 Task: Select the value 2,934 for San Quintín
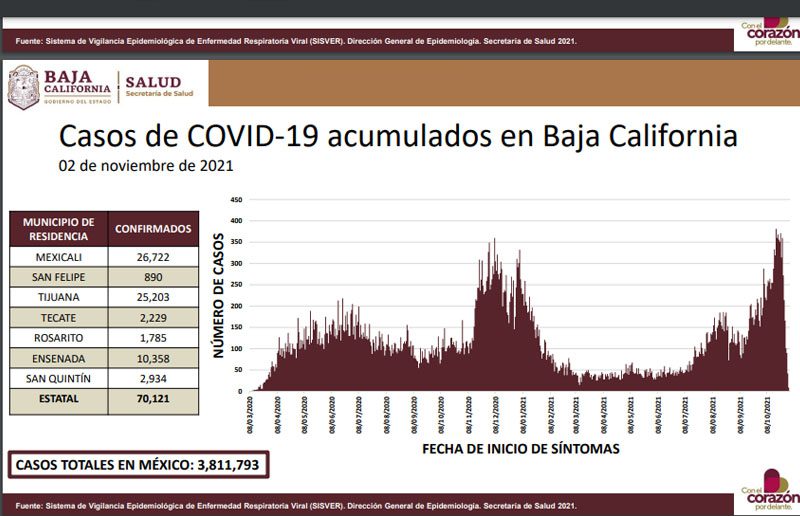(x=153, y=379)
